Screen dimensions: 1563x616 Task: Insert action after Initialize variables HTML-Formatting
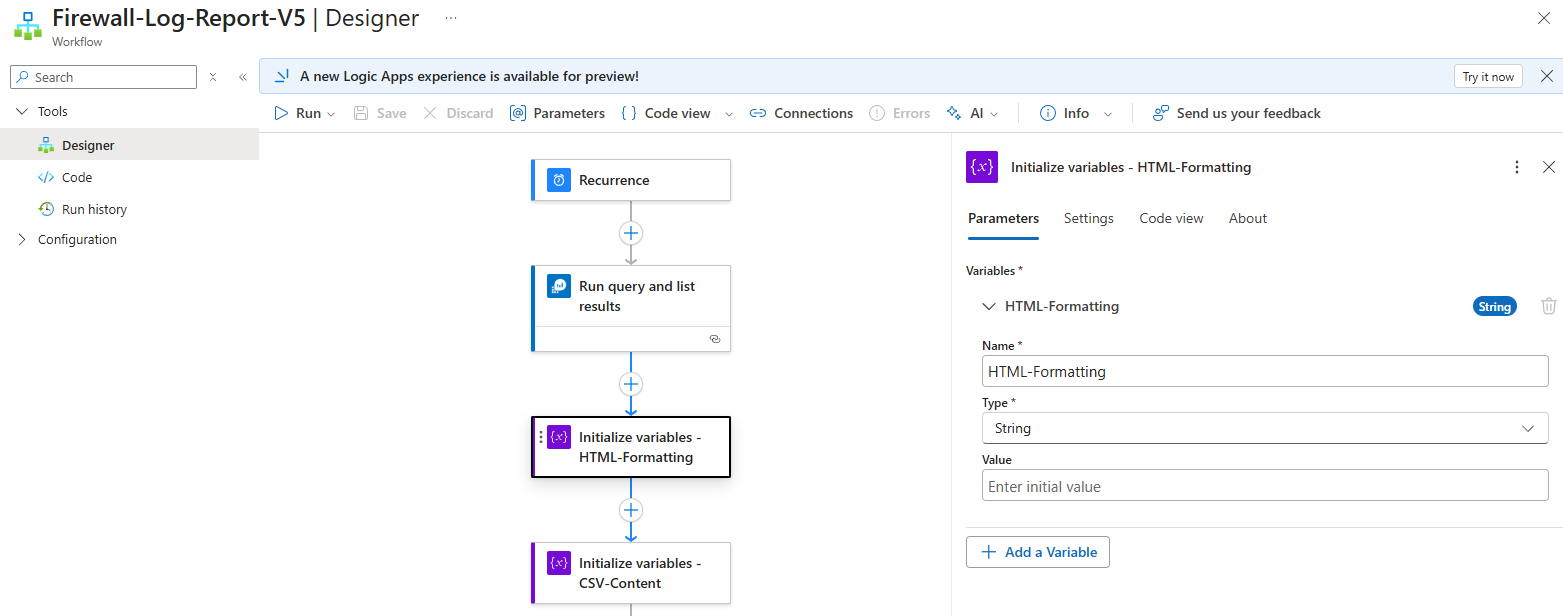coord(631,510)
